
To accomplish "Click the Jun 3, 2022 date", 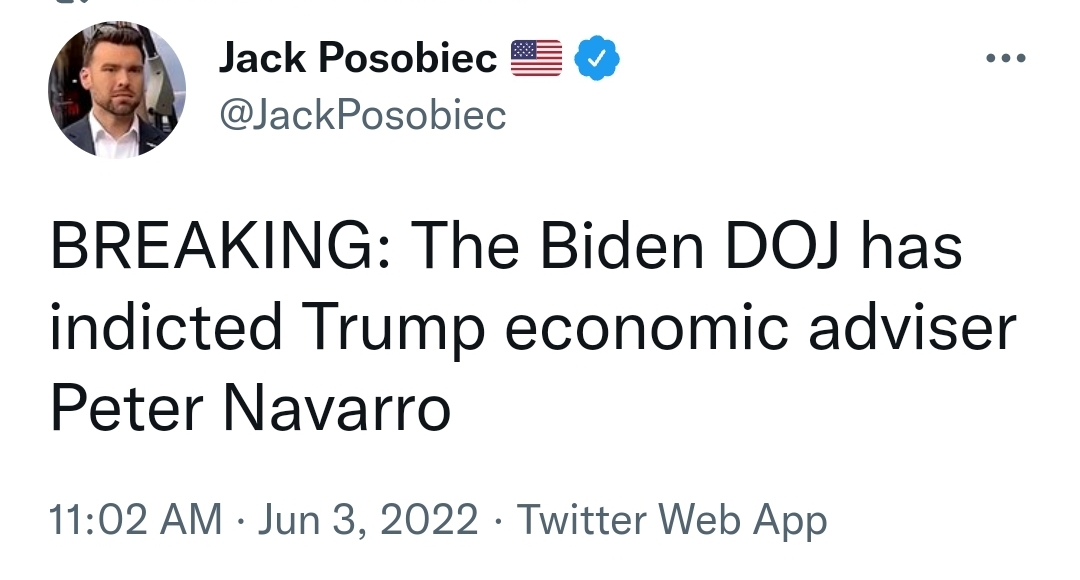I will (368, 519).
